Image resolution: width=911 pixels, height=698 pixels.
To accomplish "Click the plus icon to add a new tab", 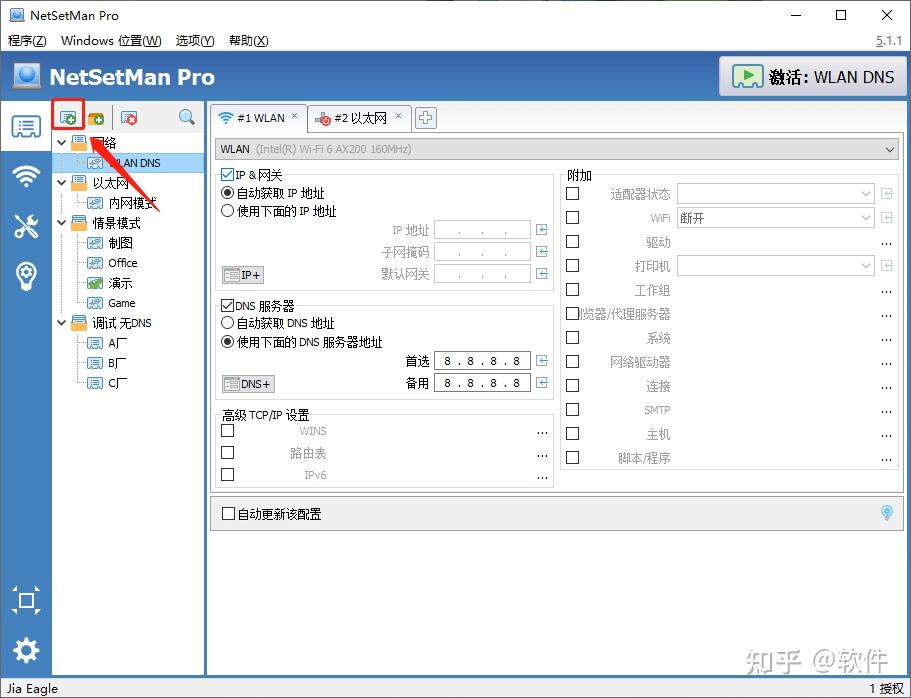I will click(425, 117).
